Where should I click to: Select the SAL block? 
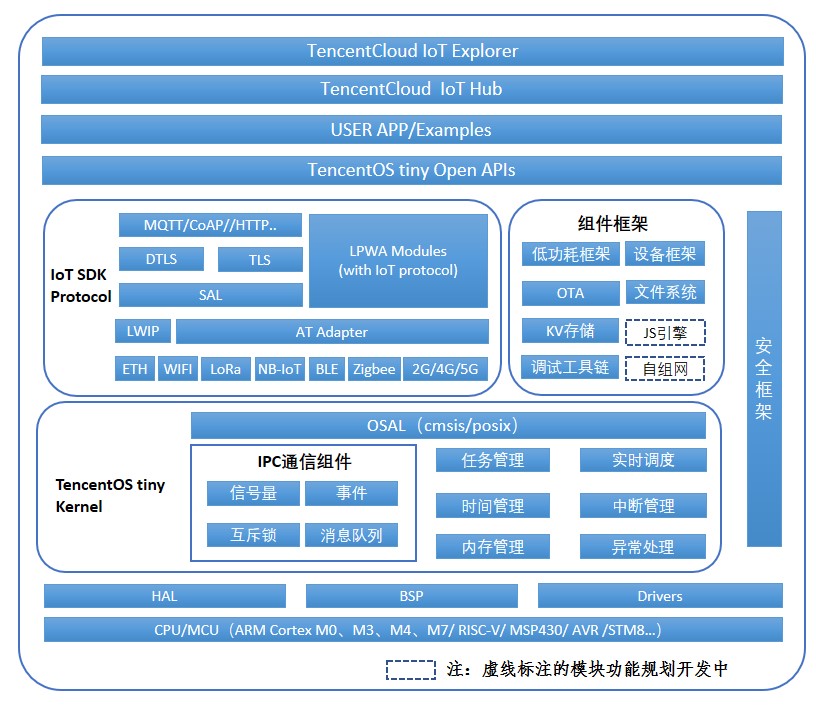click(x=211, y=295)
